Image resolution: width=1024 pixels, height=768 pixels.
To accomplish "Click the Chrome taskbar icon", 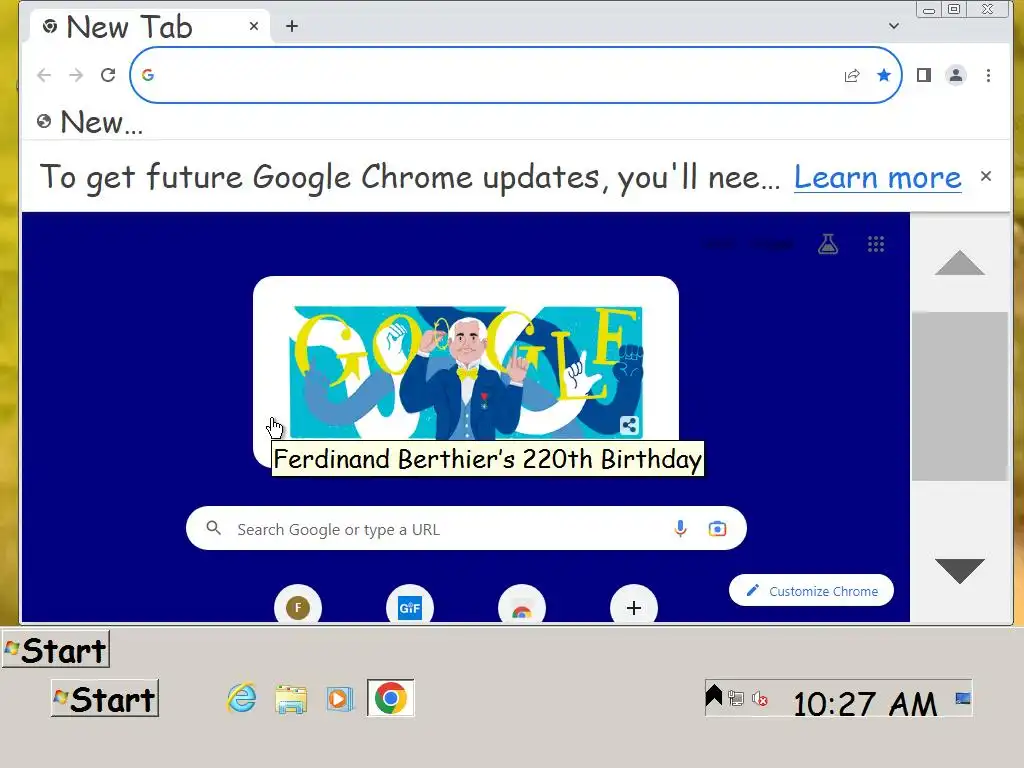I will coord(391,698).
